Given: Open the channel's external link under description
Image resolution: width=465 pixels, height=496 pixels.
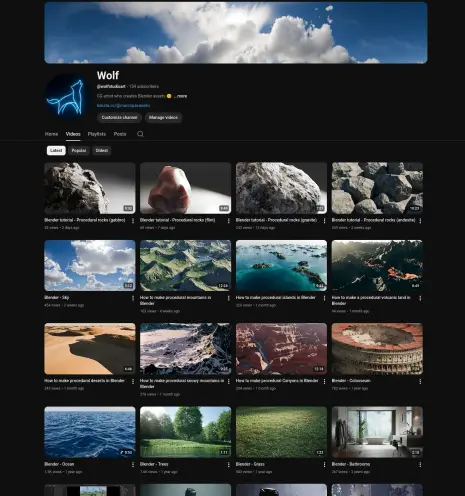Looking at the screenshot, I should pos(123,105).
